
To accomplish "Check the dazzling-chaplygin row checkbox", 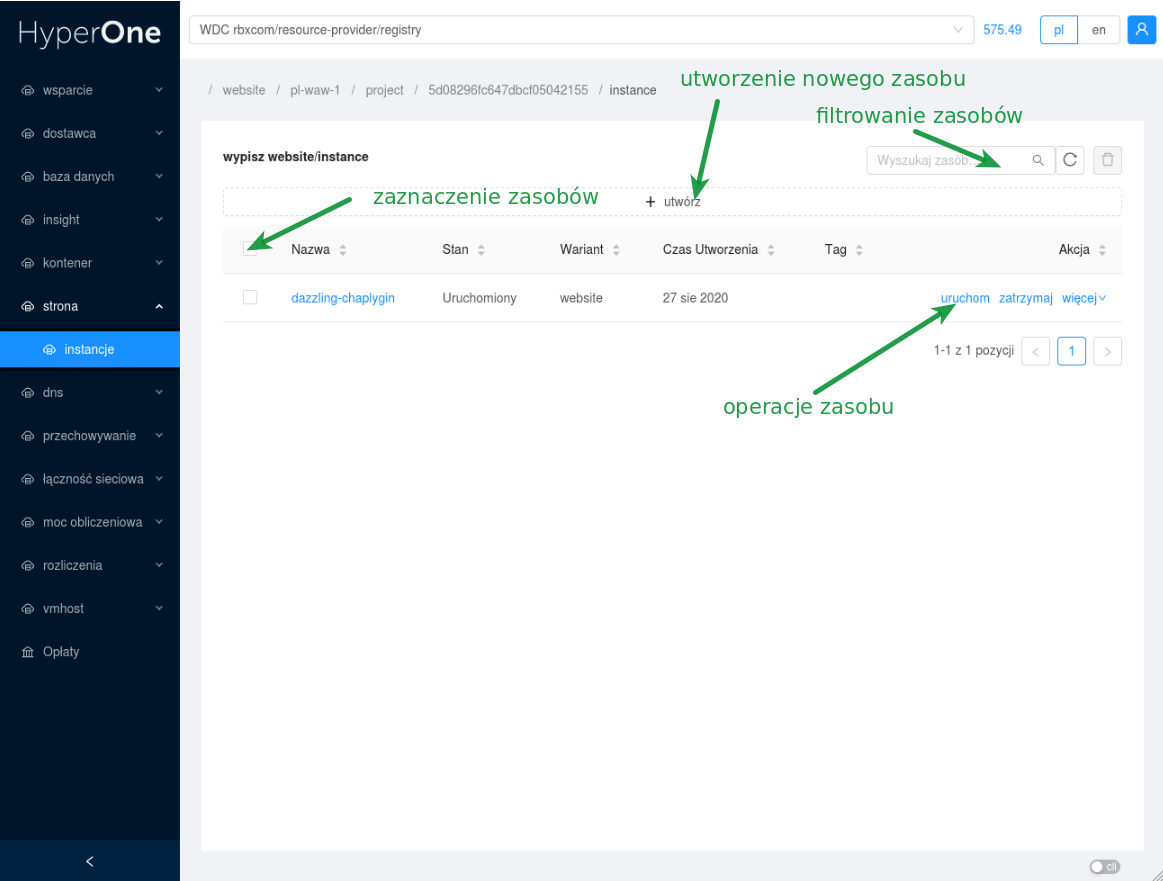I will (x=250, y=297).
